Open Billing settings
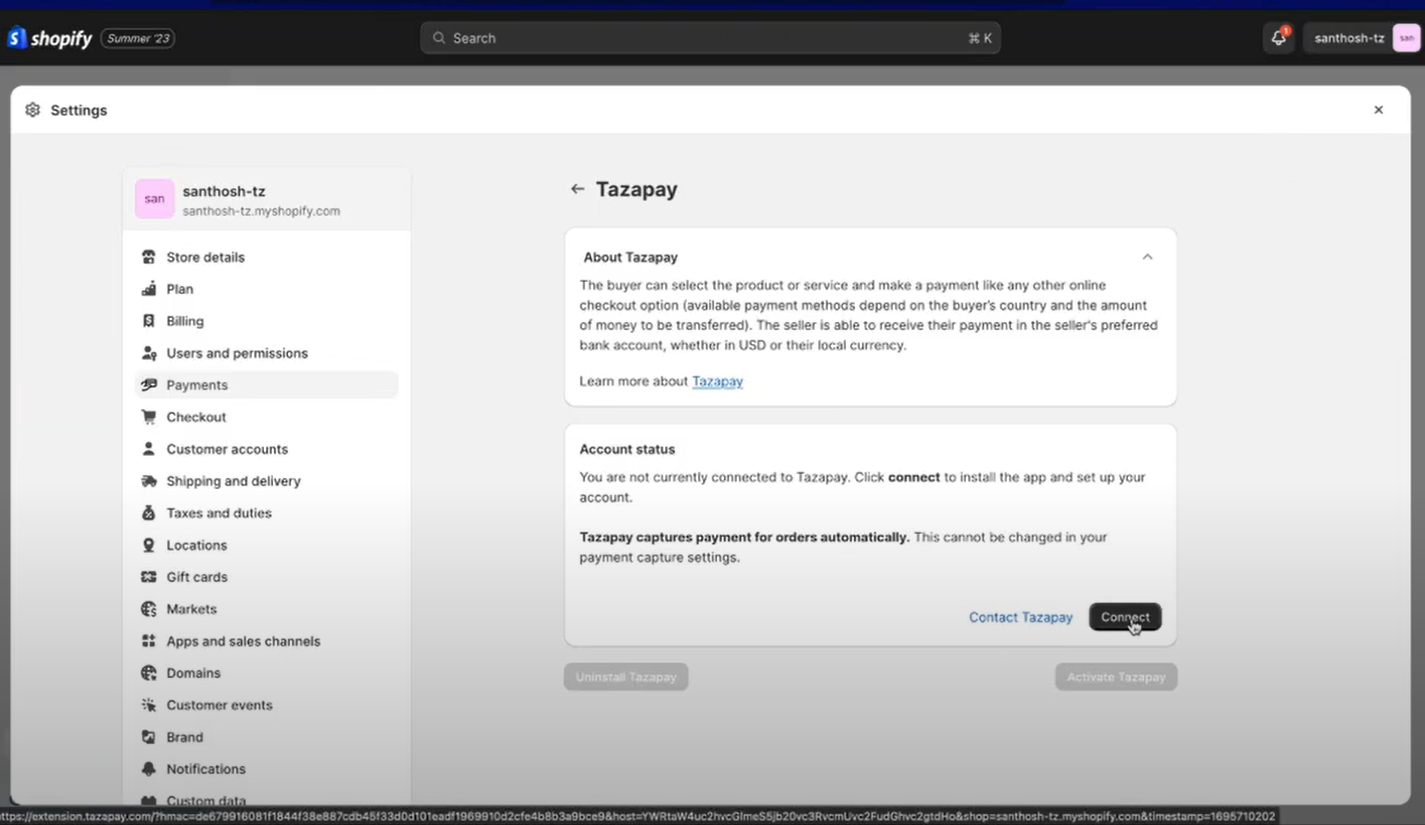Viewport: 1425px width, 825px height. [266, 321]
